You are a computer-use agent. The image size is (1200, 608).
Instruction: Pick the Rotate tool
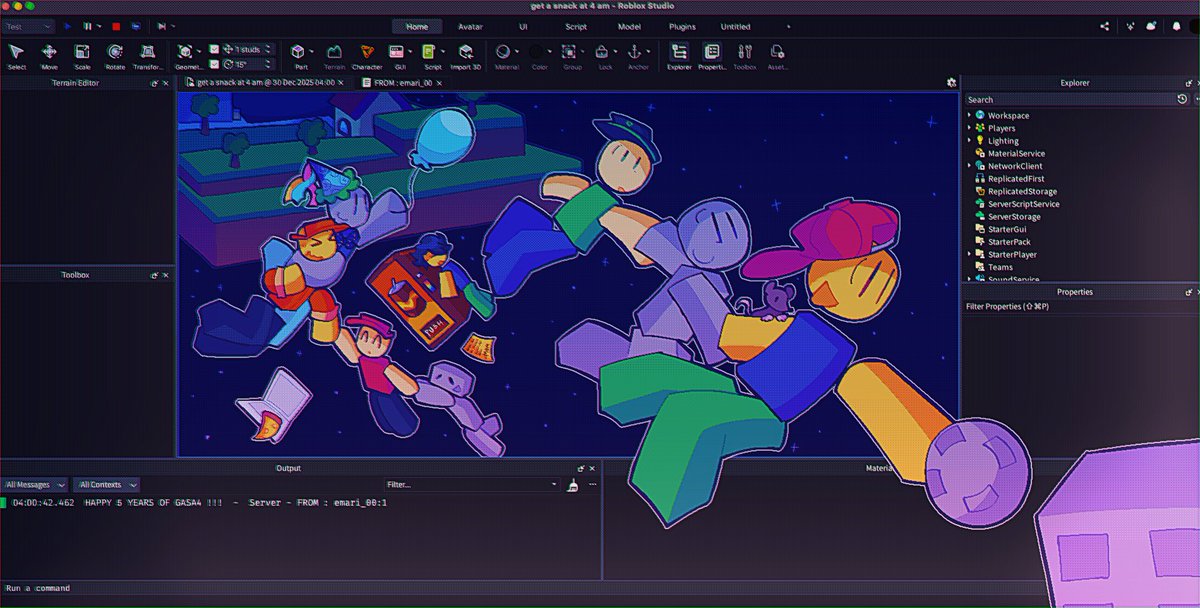[x=115, y=55]
